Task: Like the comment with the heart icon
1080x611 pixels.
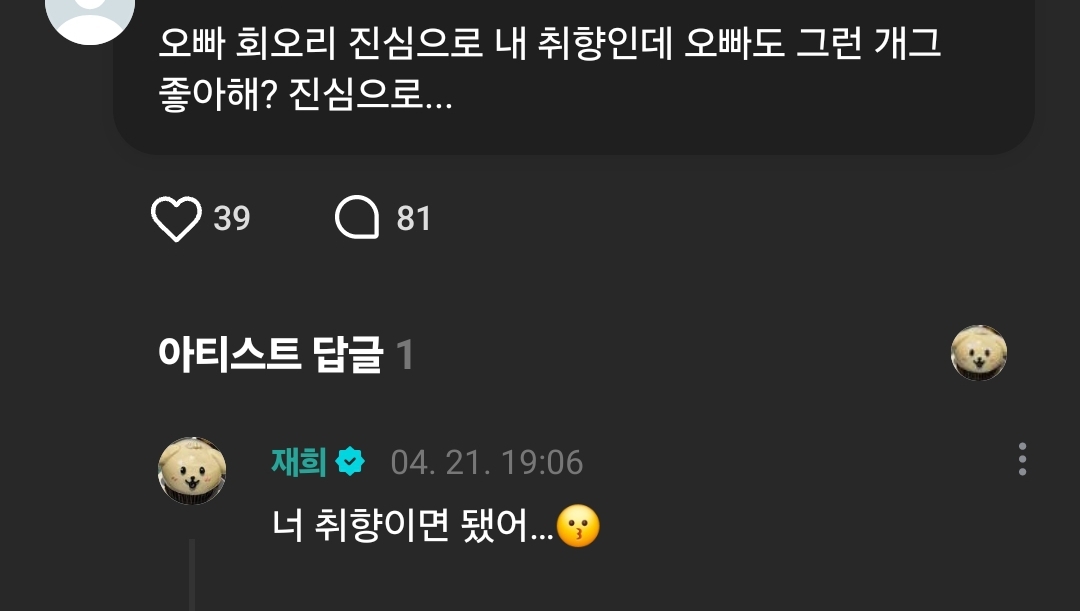Action: coord(176,218)
